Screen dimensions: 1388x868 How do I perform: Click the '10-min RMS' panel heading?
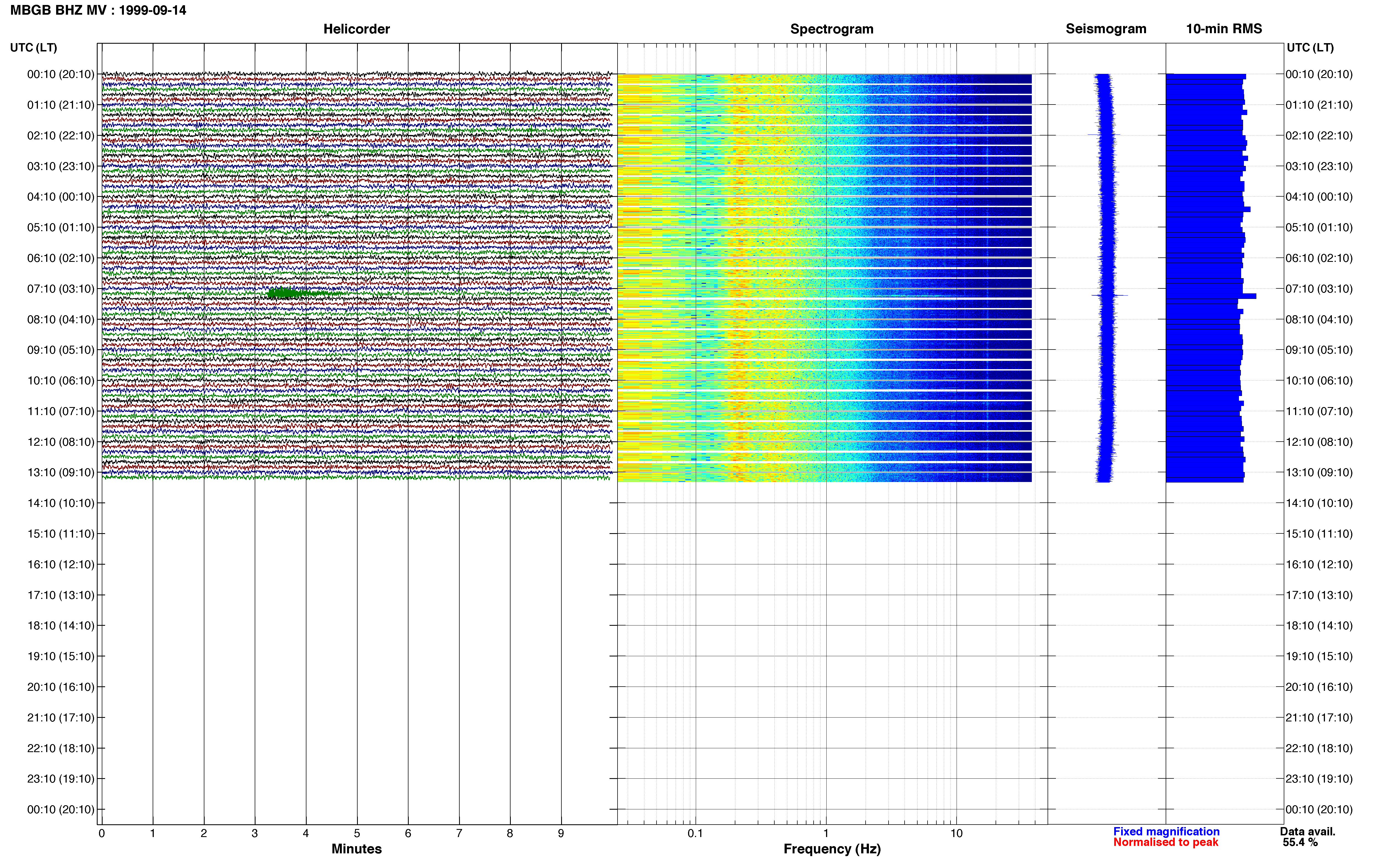pos(1224,29)
